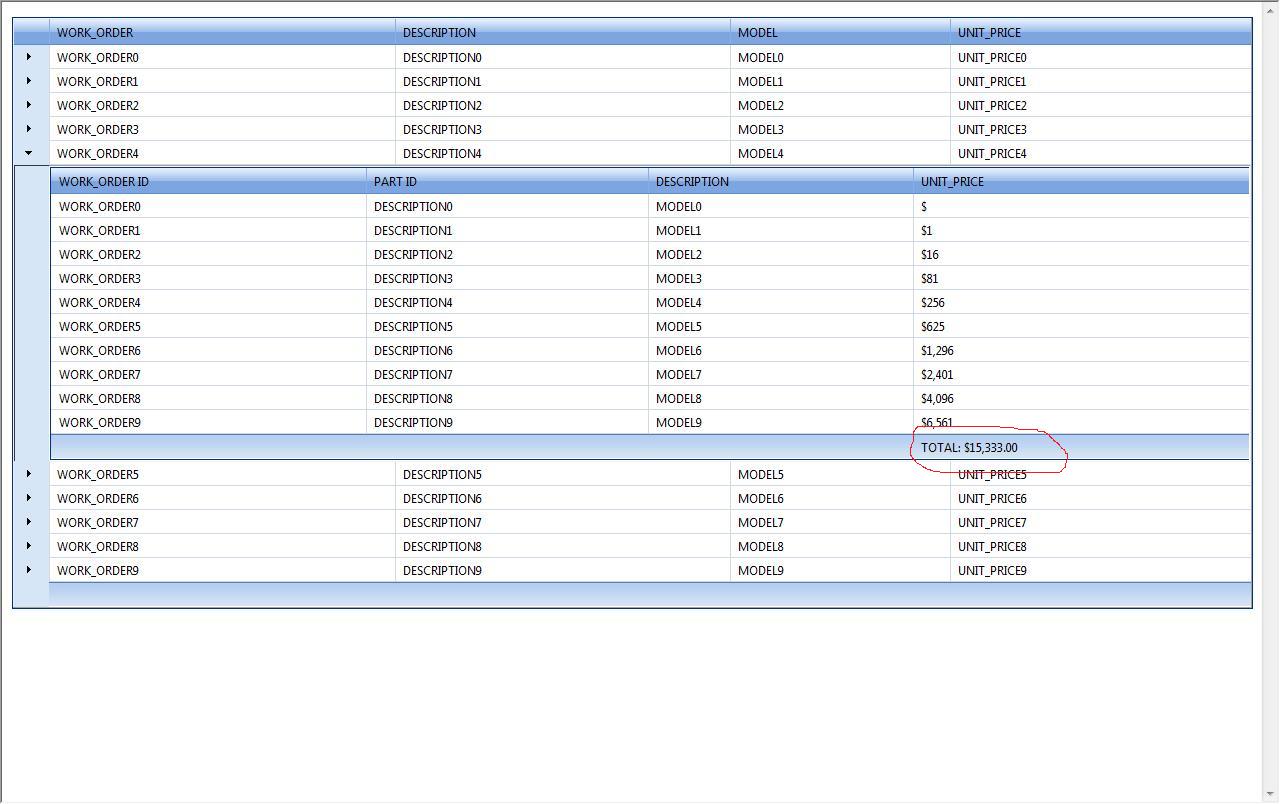
Task: Select MODEL9 in the outer grid
Action: pos(840,570)
